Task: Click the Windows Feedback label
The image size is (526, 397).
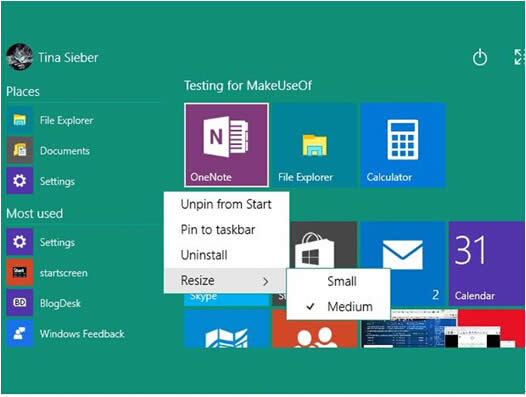Action: coord(82,334)
